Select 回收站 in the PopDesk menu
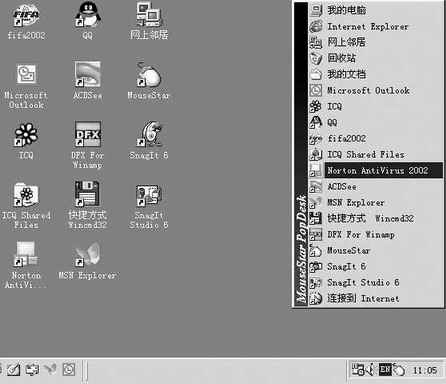Viewport: 446px width, 384px height. click(376, 58)
